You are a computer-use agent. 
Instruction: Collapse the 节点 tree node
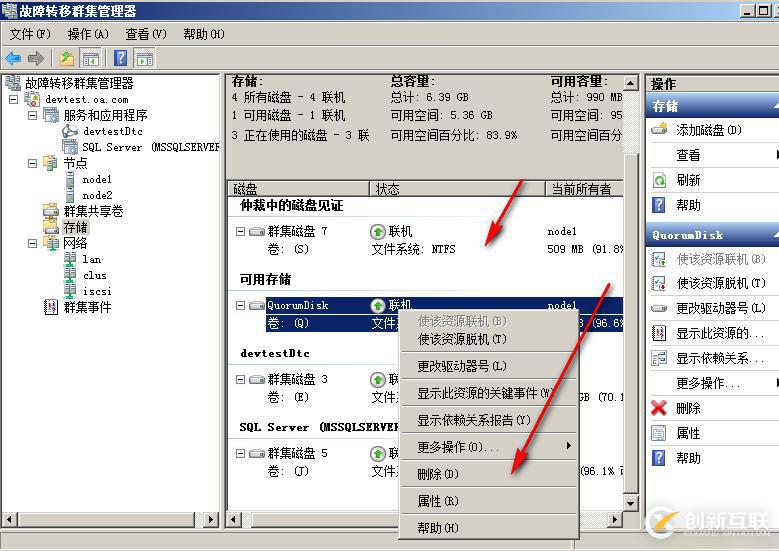[32, 163]
